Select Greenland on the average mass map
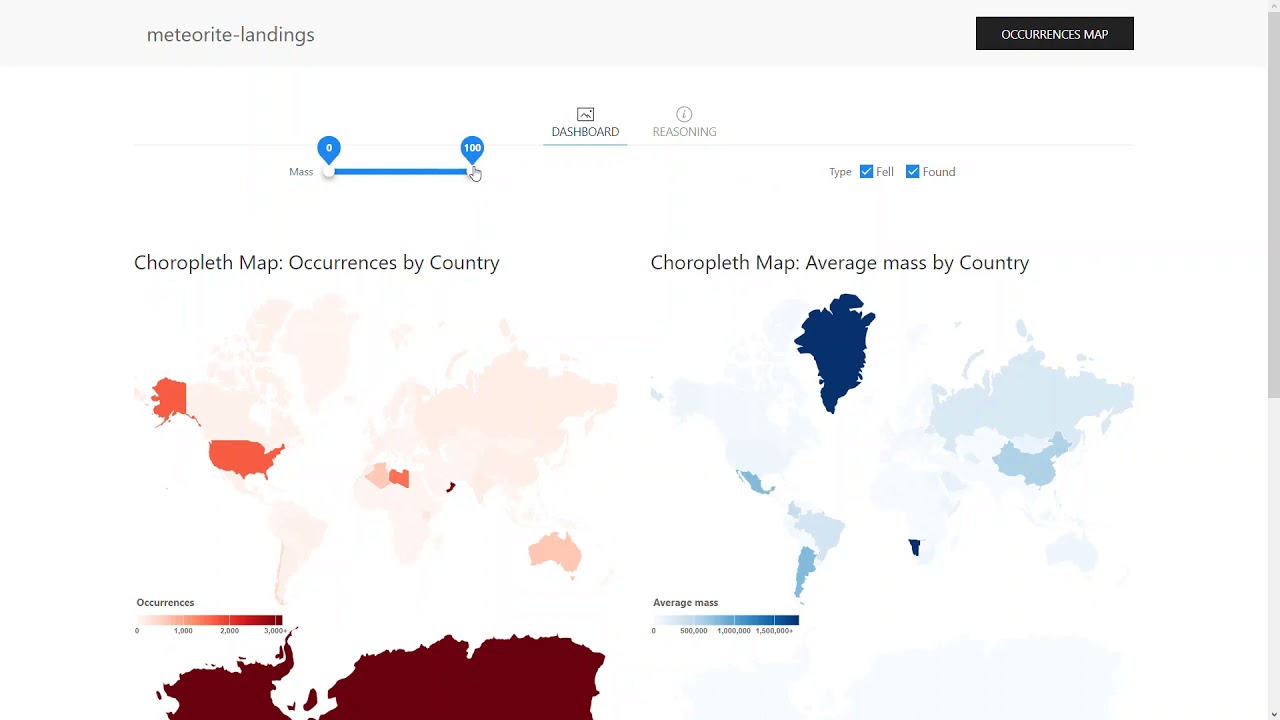 click(x=838, y=347)
